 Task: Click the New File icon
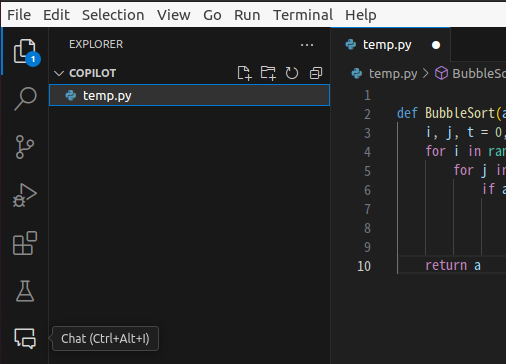tap(244, 73)
